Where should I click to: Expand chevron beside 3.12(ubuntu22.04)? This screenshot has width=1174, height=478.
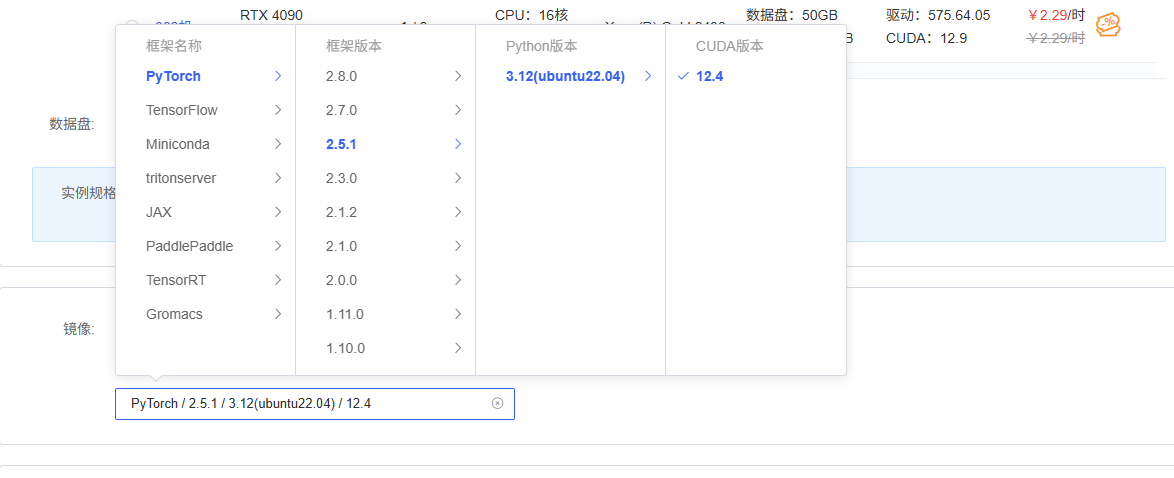point(648,76)
